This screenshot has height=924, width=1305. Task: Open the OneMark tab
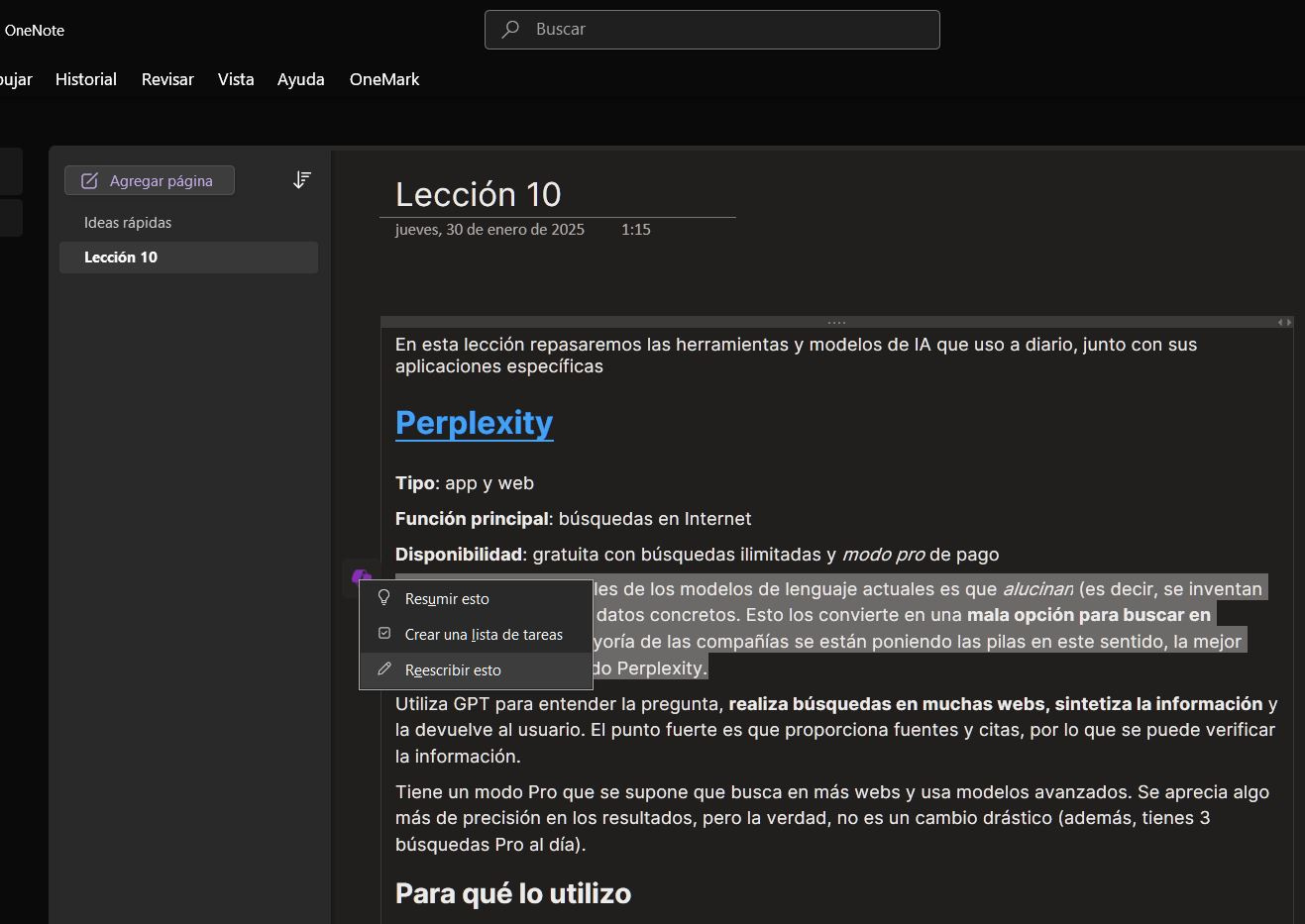(384, 79)
